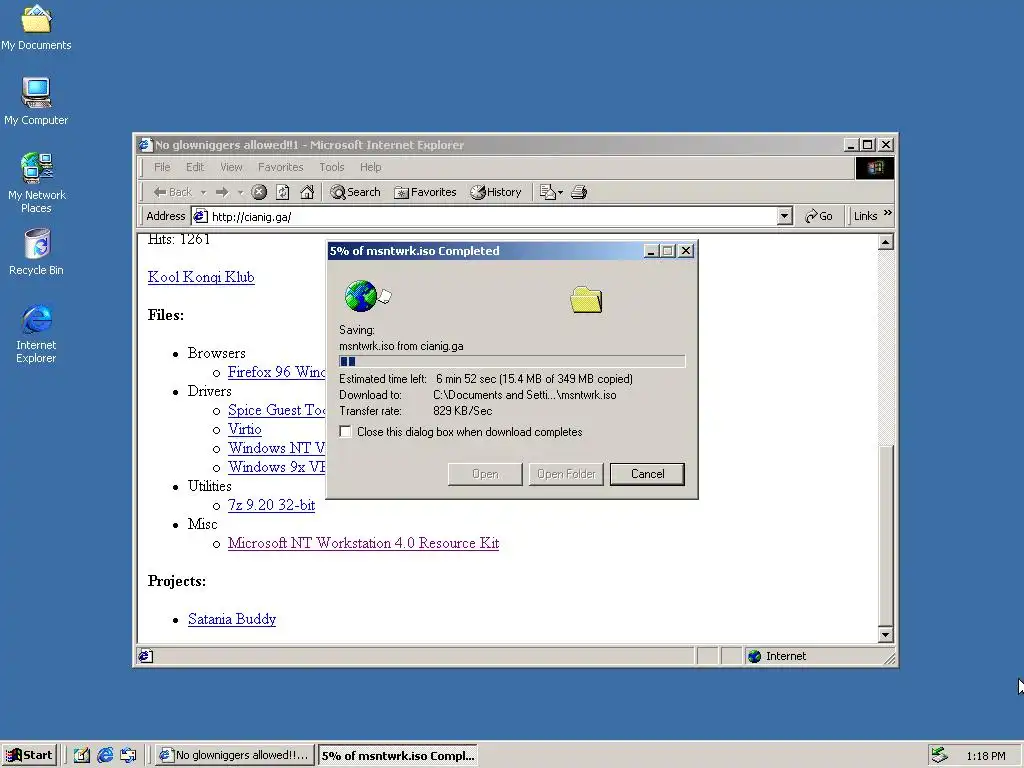Enable 'Close this dialog box when download completes'
This screenshot has width=1024, height=768.
pyautogui.click(x=345, y=432)
